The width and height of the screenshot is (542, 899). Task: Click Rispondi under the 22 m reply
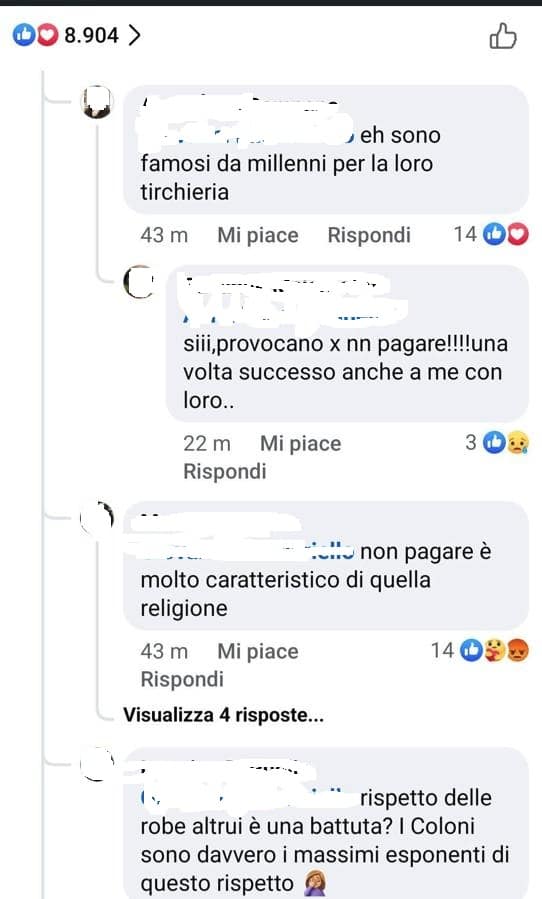coord(225,471)
